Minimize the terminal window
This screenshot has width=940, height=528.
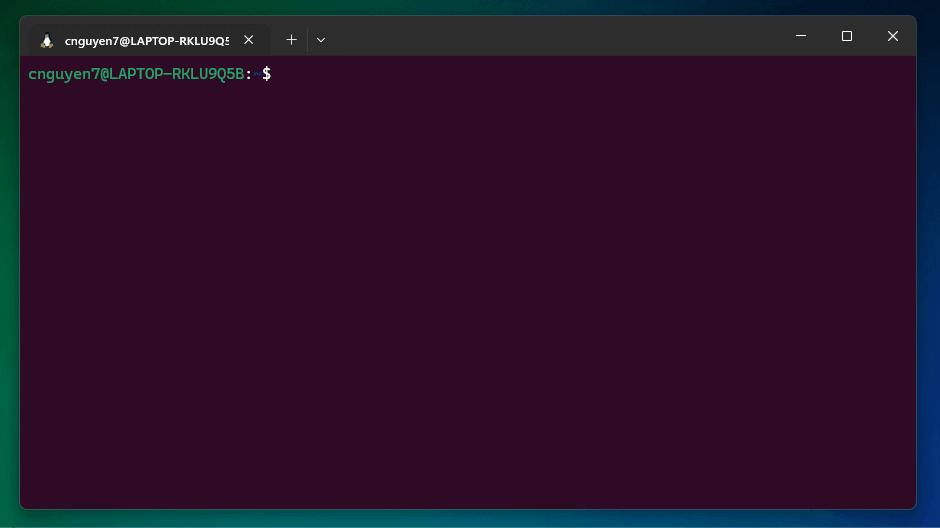click(801, 36)
